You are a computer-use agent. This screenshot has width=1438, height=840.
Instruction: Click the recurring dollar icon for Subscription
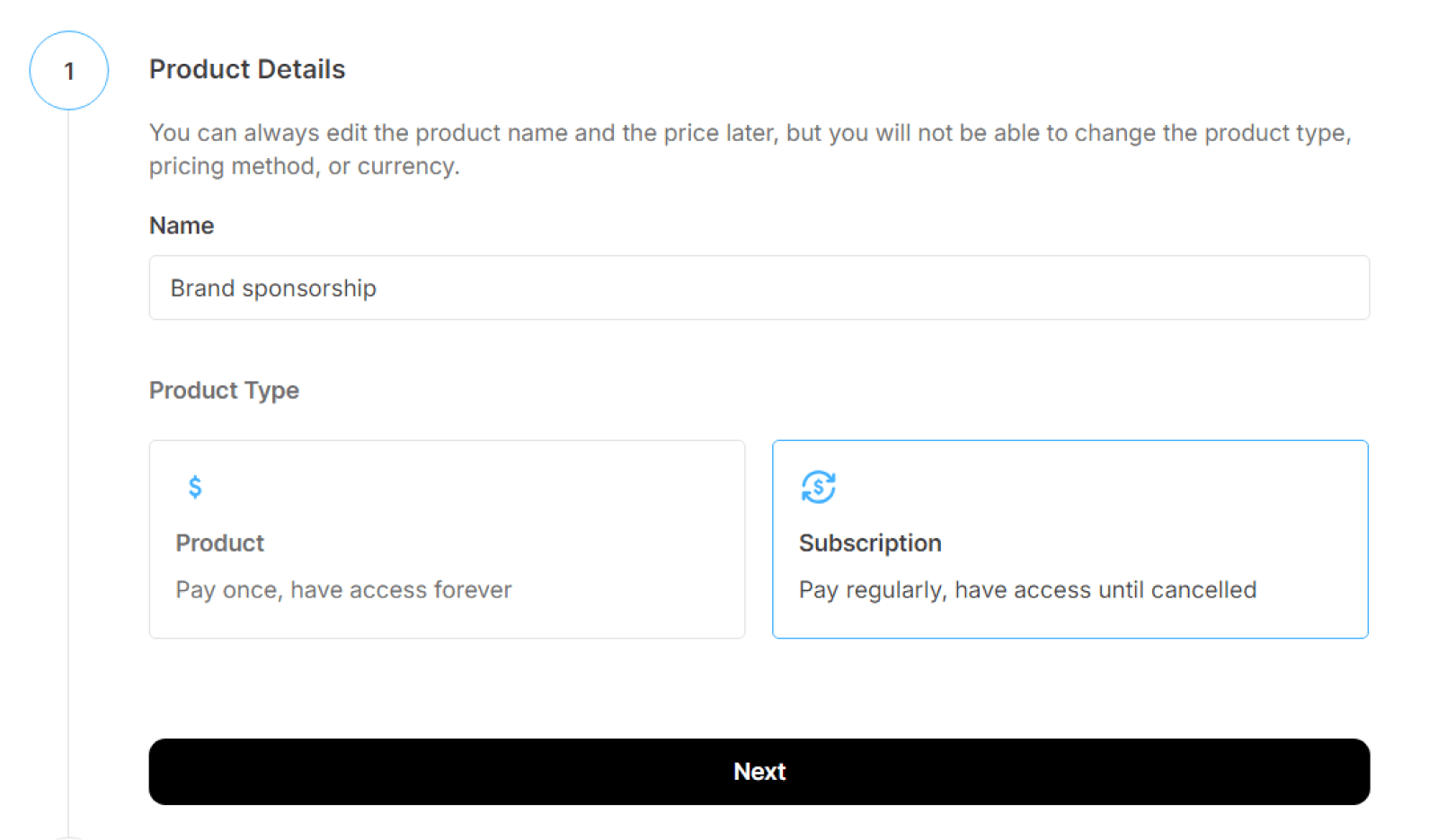pyautogui.click(x=818, y=487)
